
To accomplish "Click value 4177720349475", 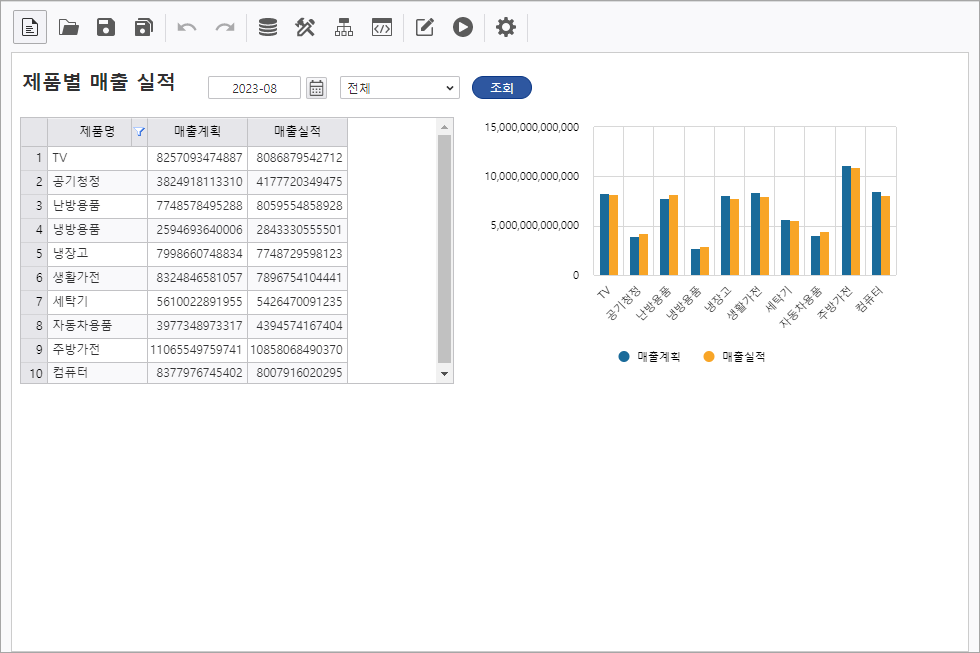I will [299, 182].
